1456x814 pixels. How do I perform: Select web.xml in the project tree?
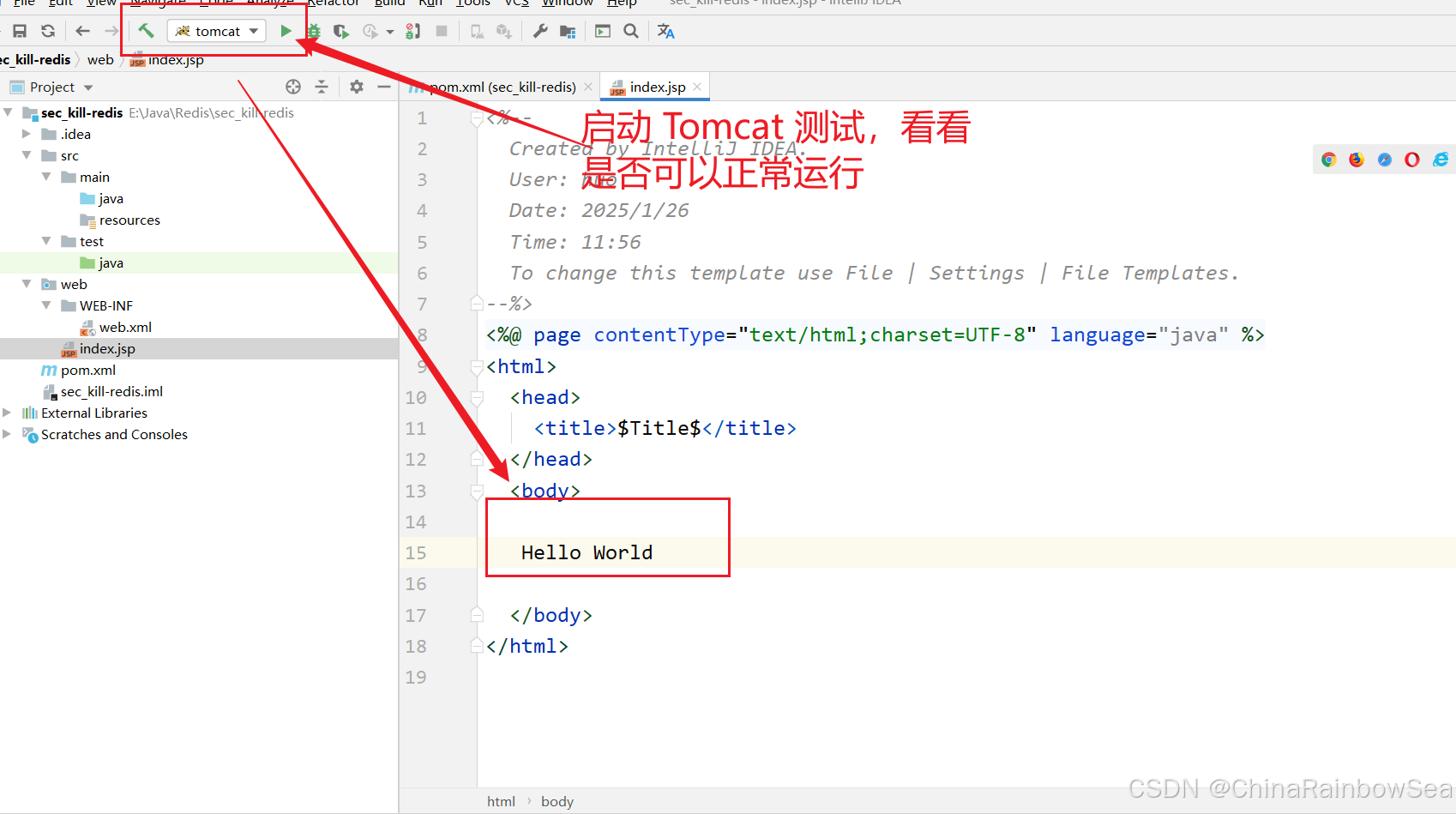coord(125,327)
